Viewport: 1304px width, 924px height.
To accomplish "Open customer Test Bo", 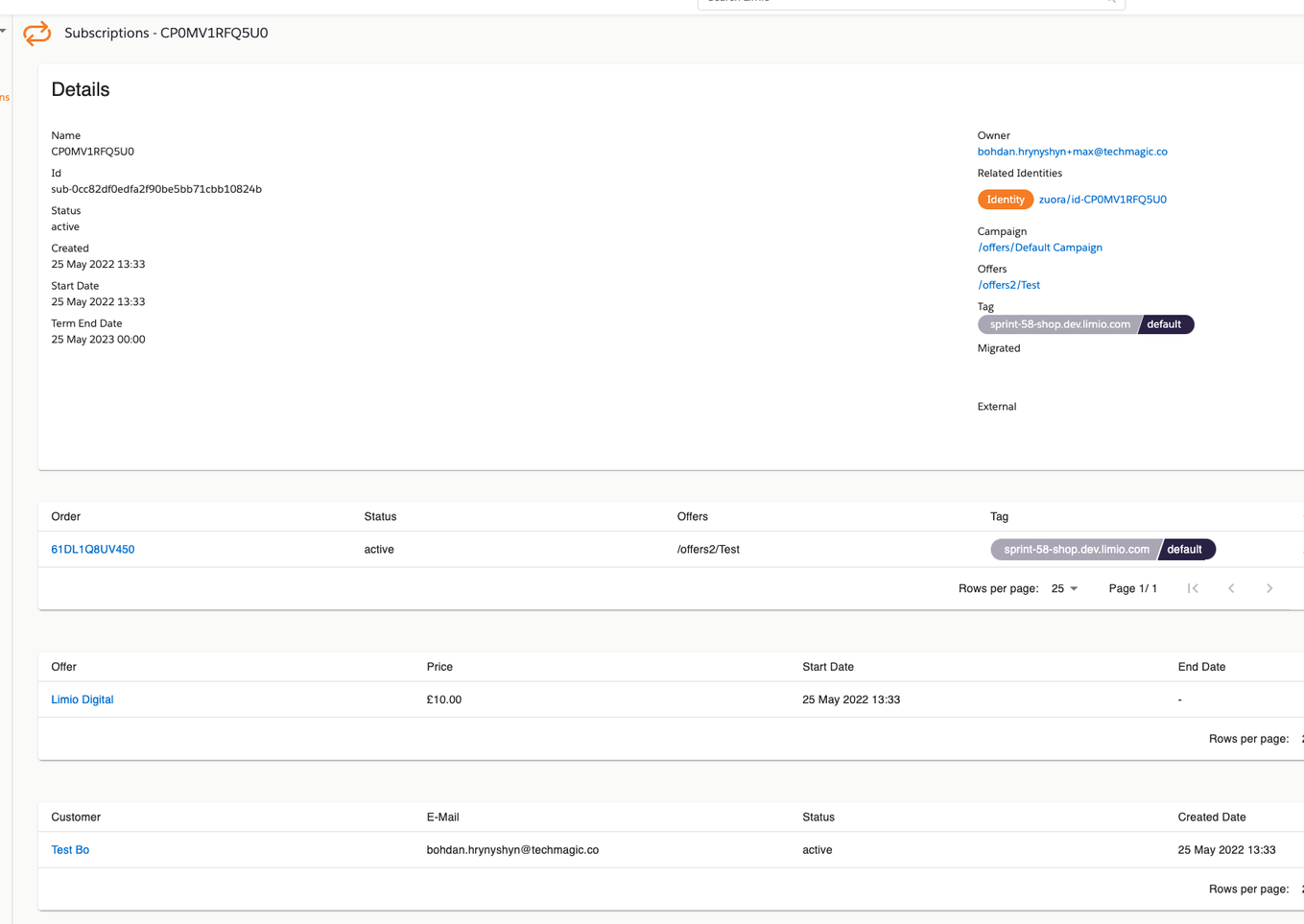I will tap(70, 850).
